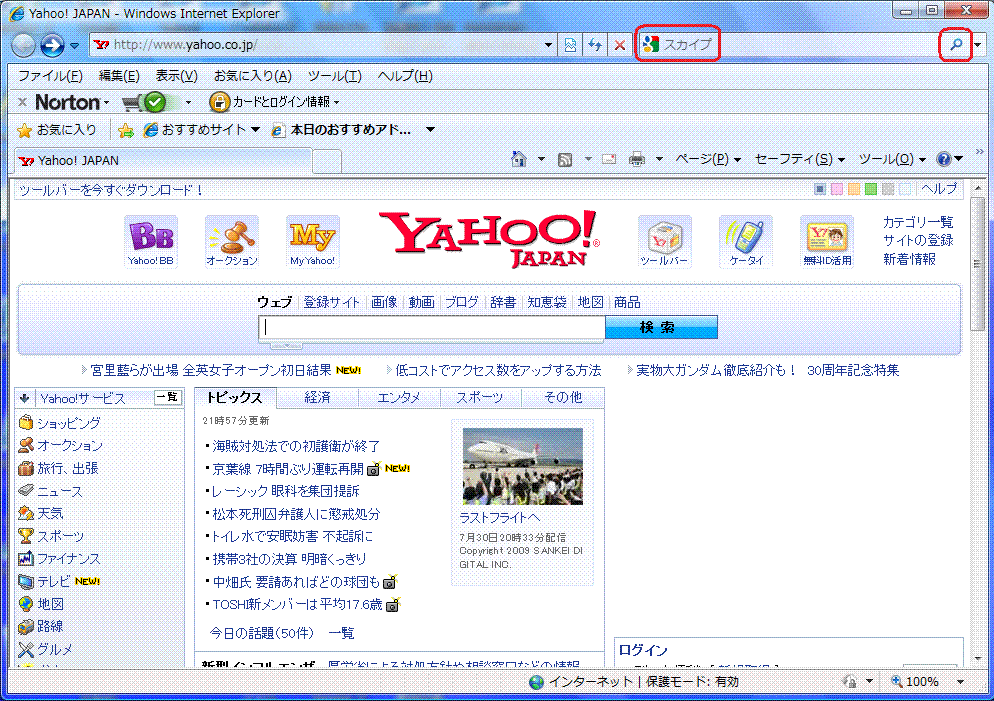
Task: Open the オークション gavel icon beside the Yahoo logo
Action: tap(231, 241)
